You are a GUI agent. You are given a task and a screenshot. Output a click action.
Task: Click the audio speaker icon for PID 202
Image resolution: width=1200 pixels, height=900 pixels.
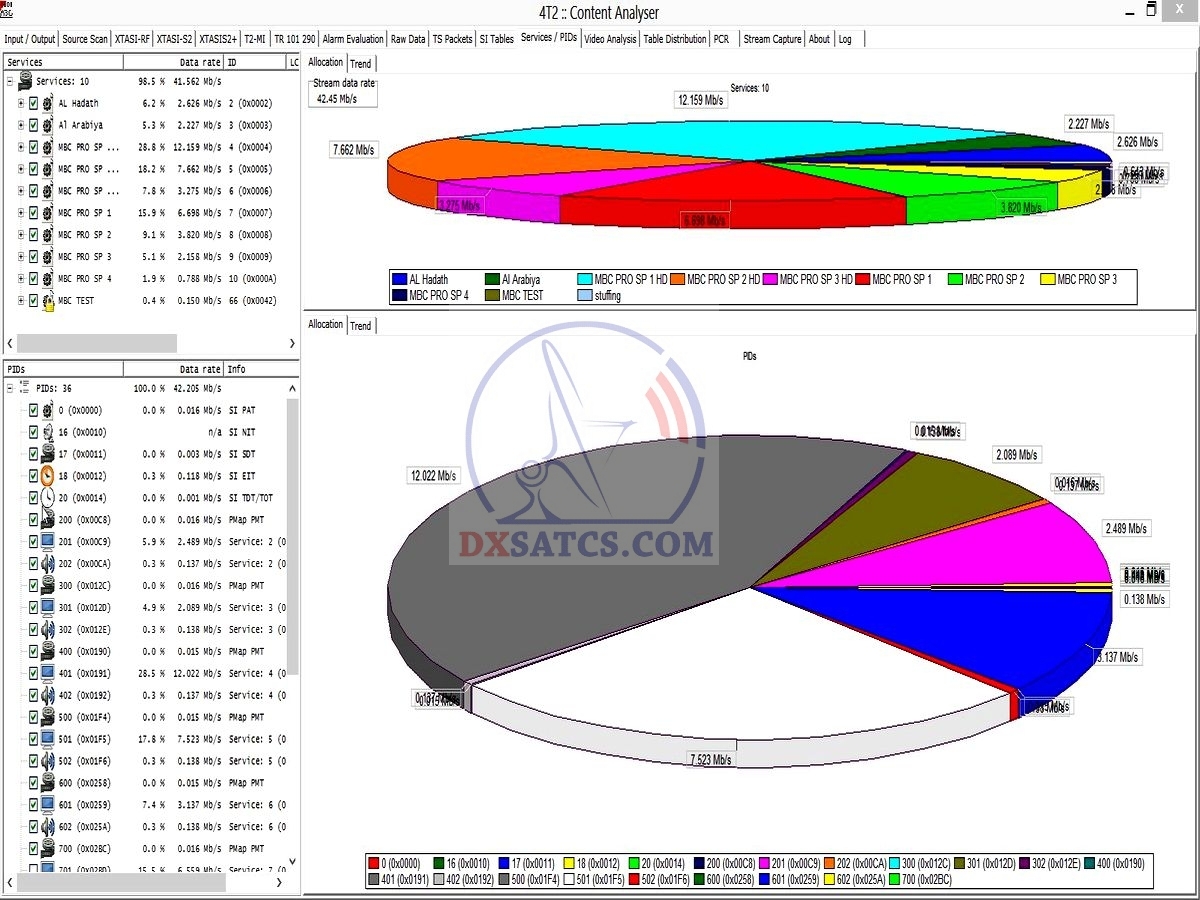tap(47, 564)
